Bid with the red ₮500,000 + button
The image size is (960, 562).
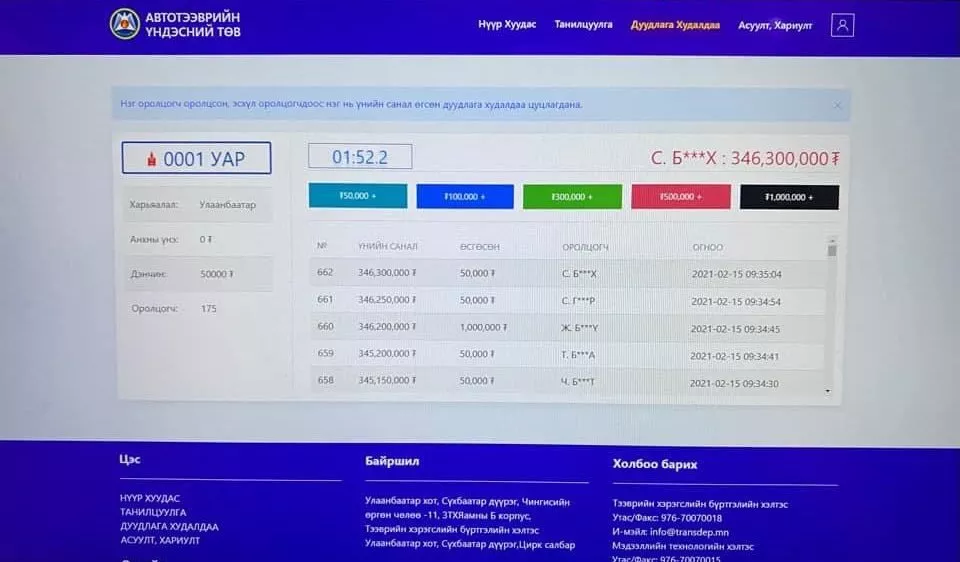click(681, 197)
